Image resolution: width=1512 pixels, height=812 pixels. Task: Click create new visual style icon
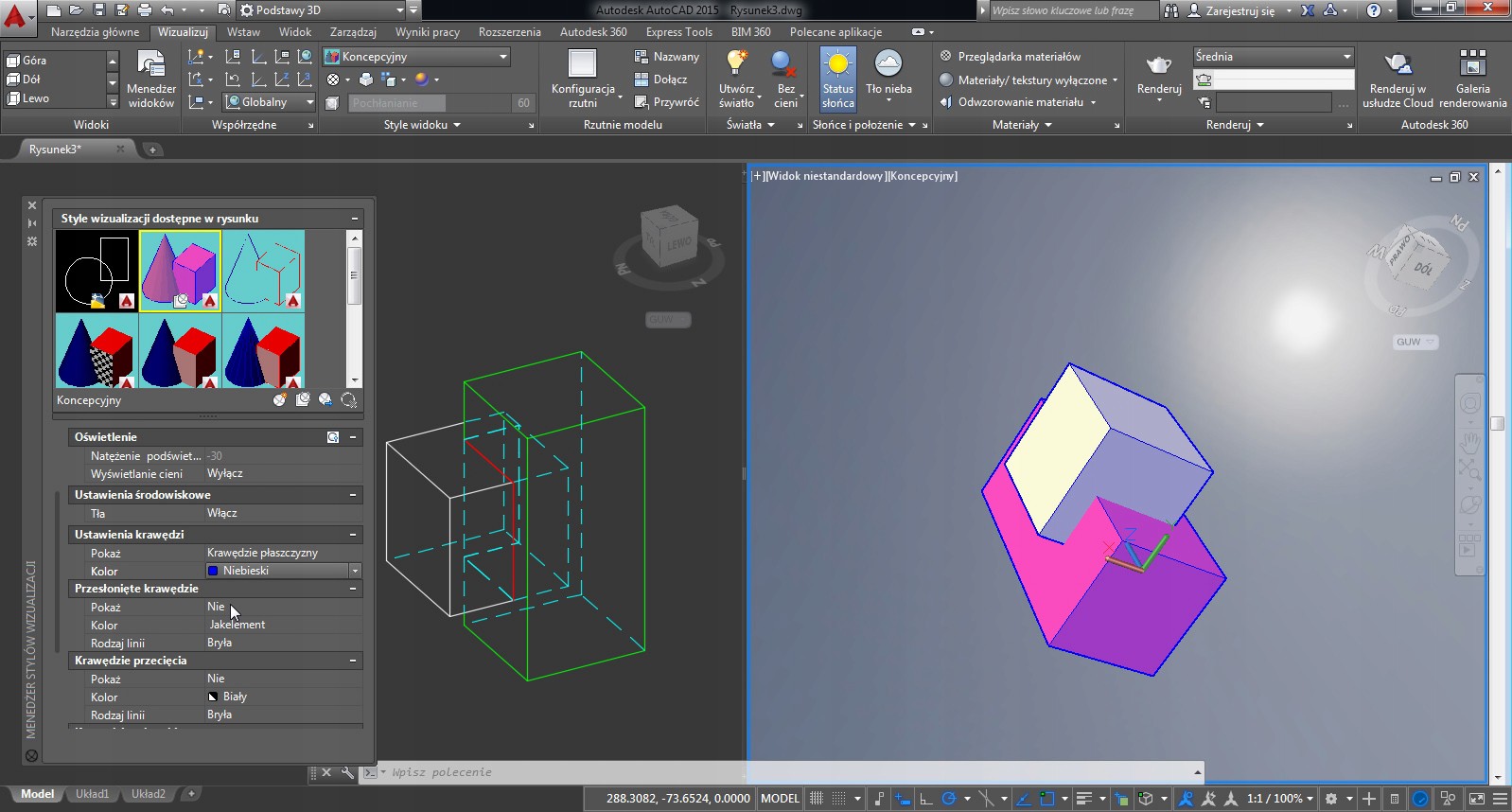280,400
